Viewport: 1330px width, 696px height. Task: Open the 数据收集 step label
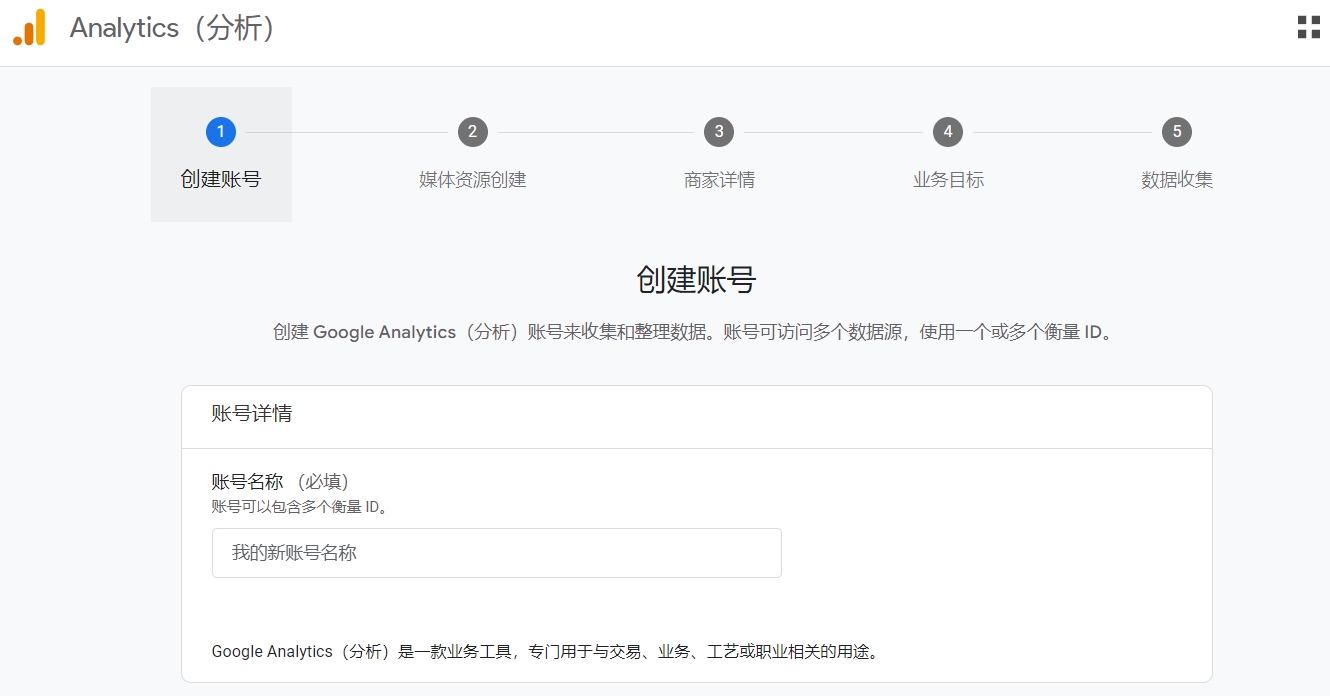pos(1176,180)
